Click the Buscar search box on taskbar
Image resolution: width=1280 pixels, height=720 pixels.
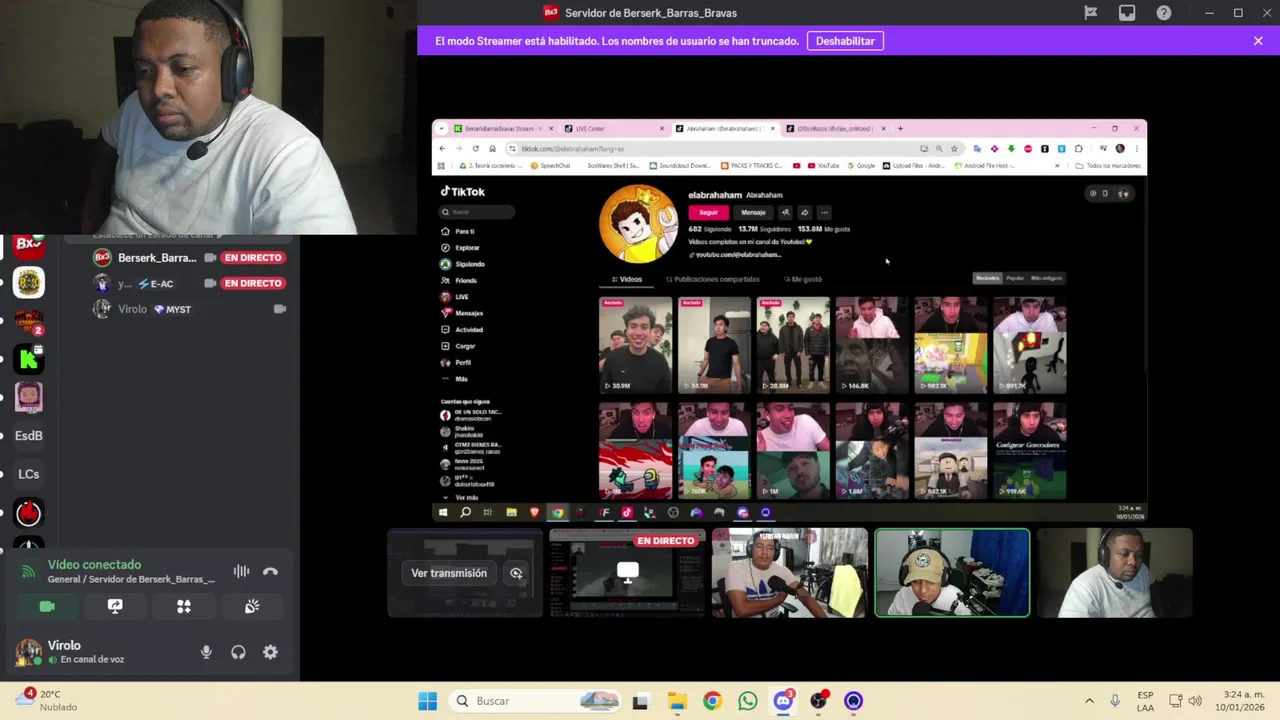pos(536,701)
